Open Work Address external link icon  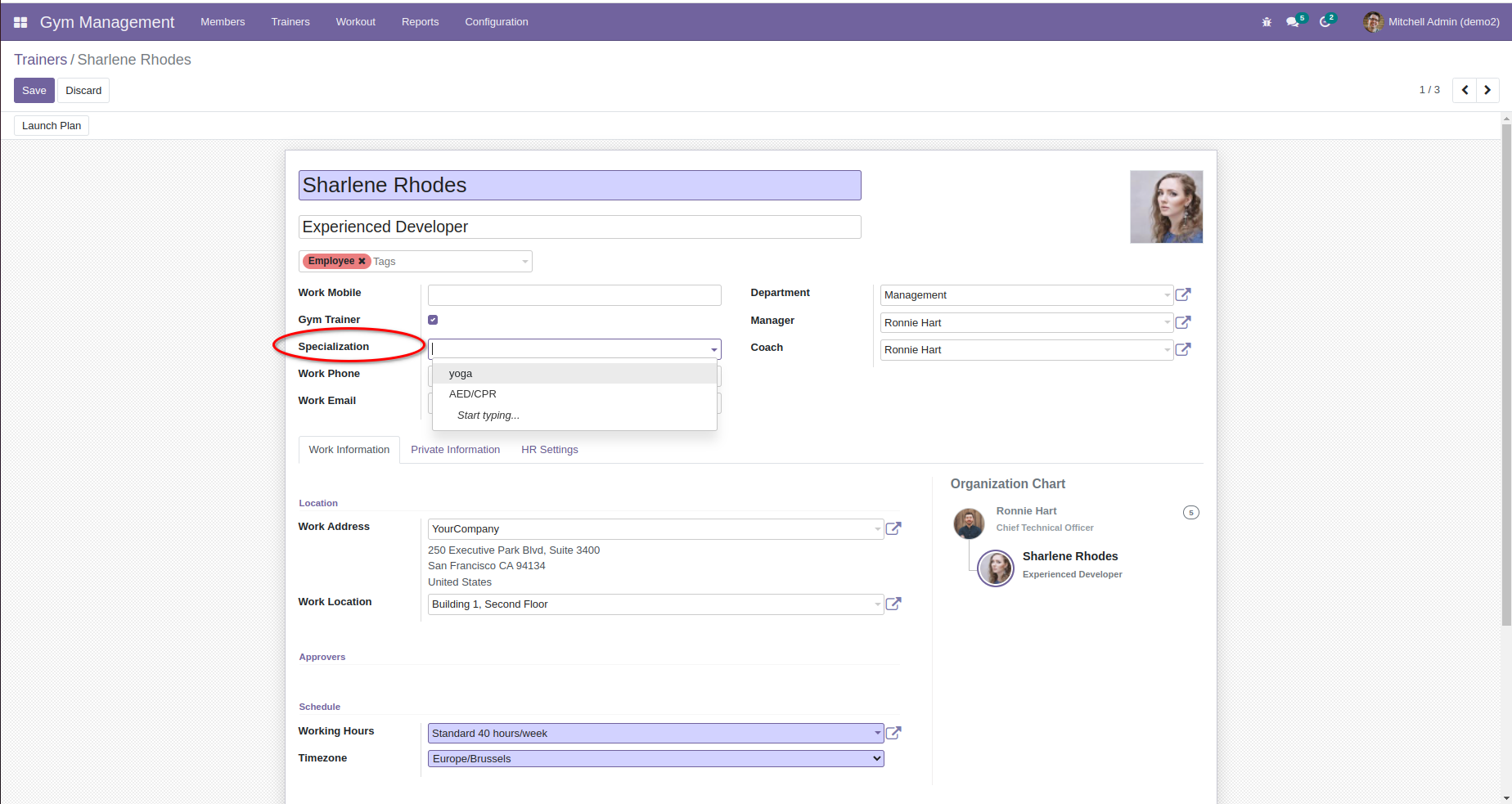click(x=893, y=528)
